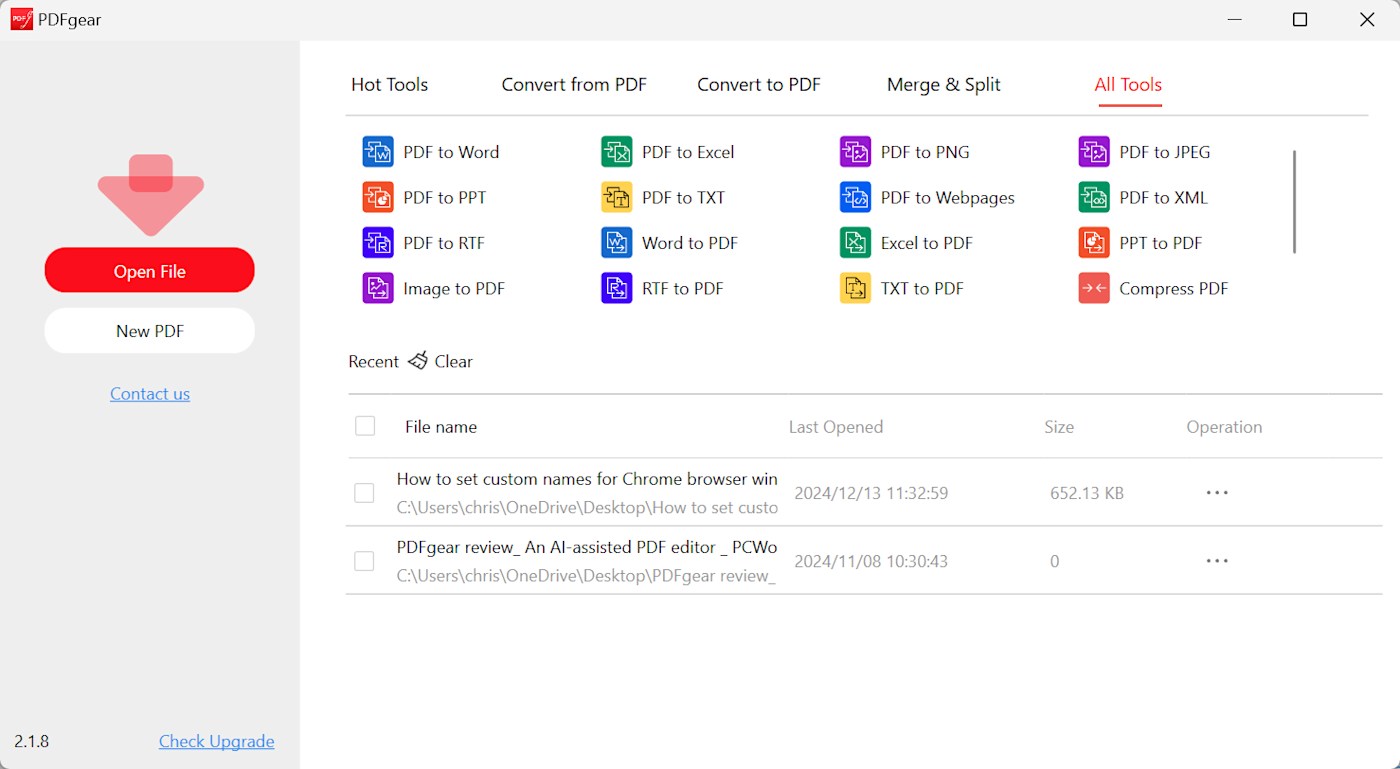Click the PDF to PNG tool icon
This screenshot has height=769, width=1400.
[855, 152]
